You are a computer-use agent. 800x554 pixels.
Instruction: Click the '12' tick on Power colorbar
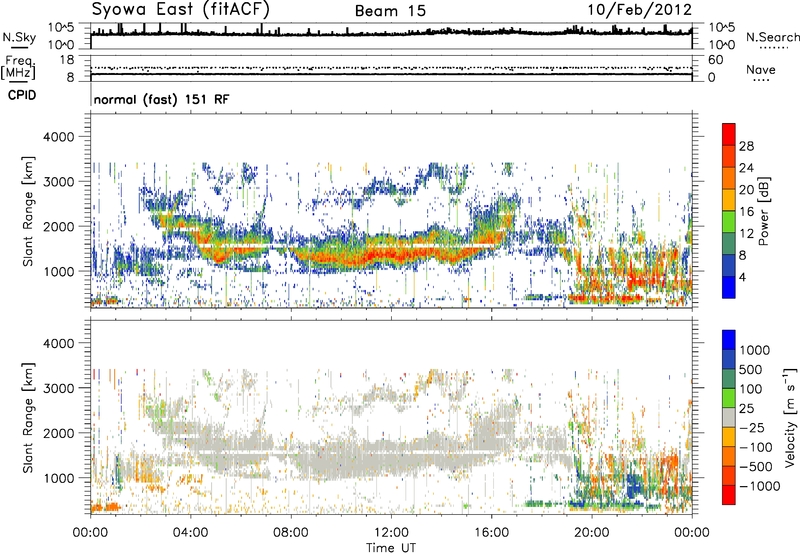pos(746,234)
